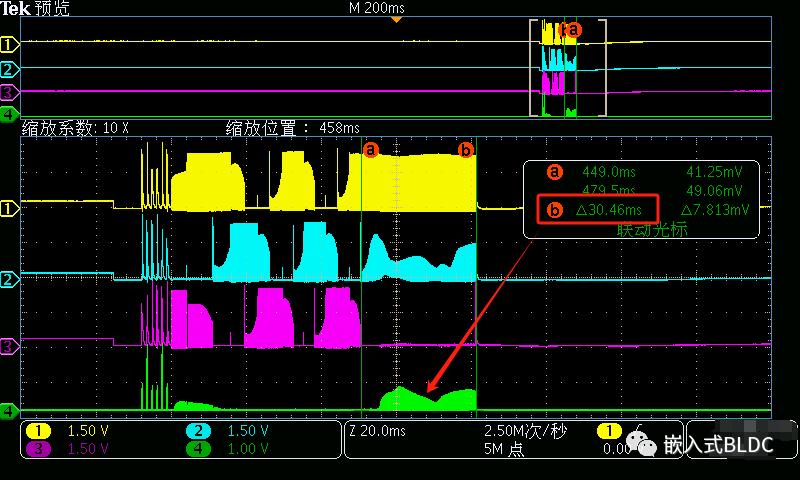Screen dimensions: 800x480
Task: Click cursor a label in zoomed waveform
Action: click(371, 149)
